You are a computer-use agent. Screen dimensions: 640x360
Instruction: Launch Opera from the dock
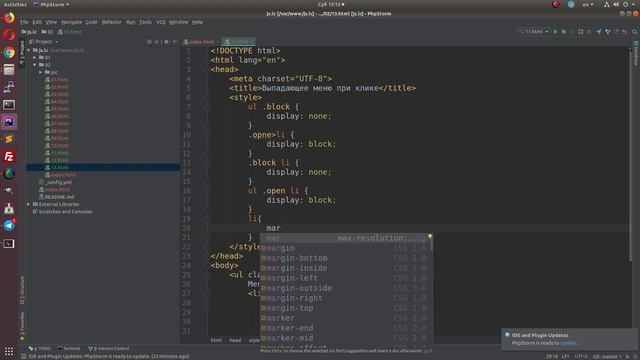tap(9, 35)
